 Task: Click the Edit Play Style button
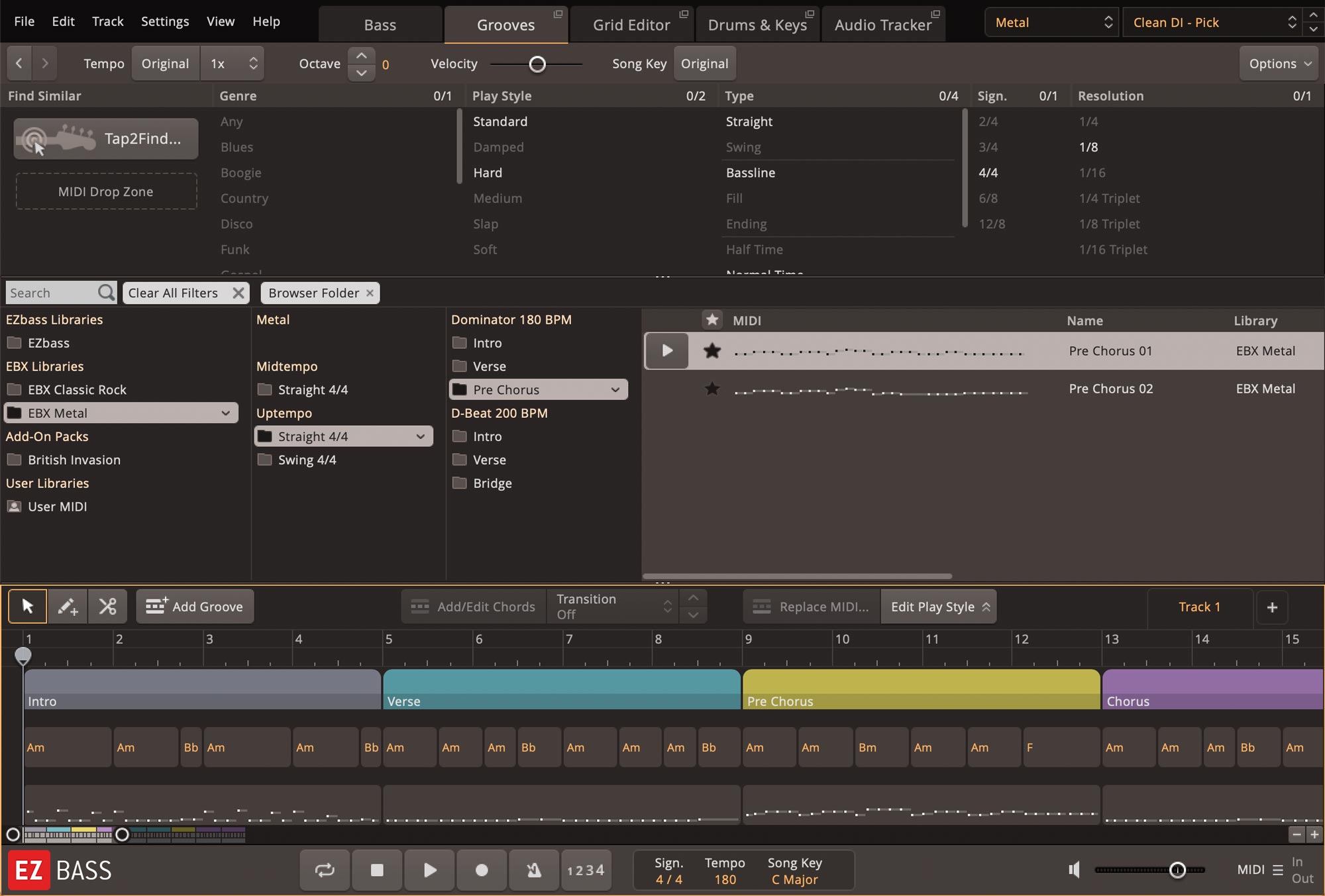coord(938,606)
